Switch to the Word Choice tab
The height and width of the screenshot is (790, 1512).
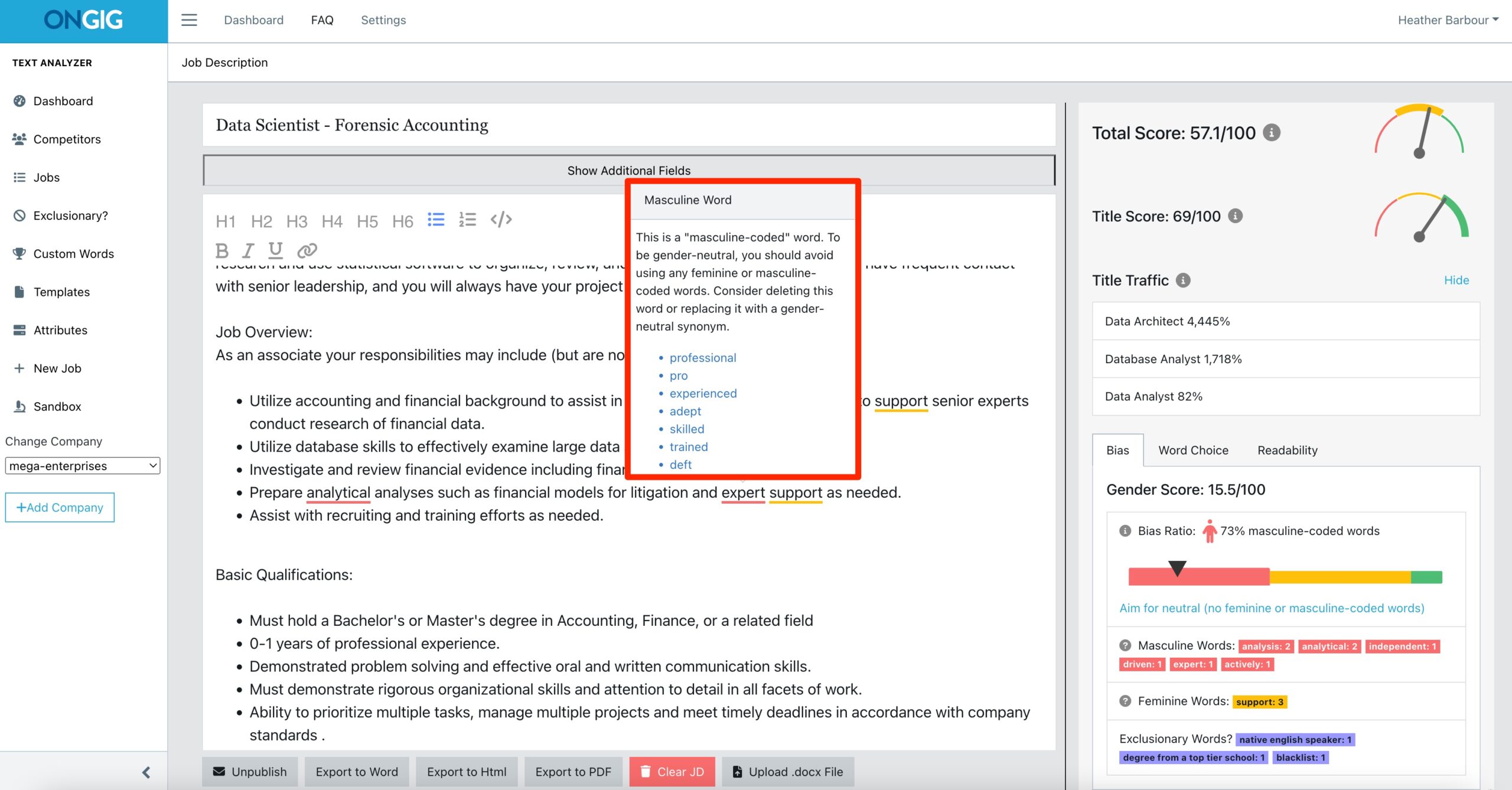click(1193, 449)
